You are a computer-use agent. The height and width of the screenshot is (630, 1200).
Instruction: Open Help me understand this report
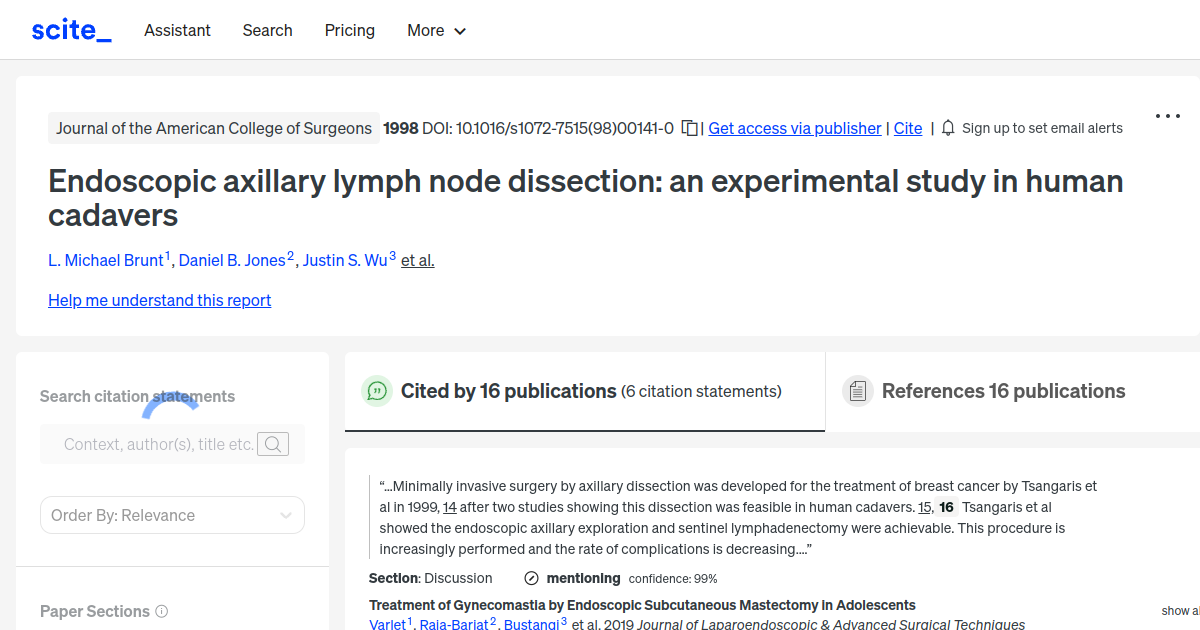(159, 300)
